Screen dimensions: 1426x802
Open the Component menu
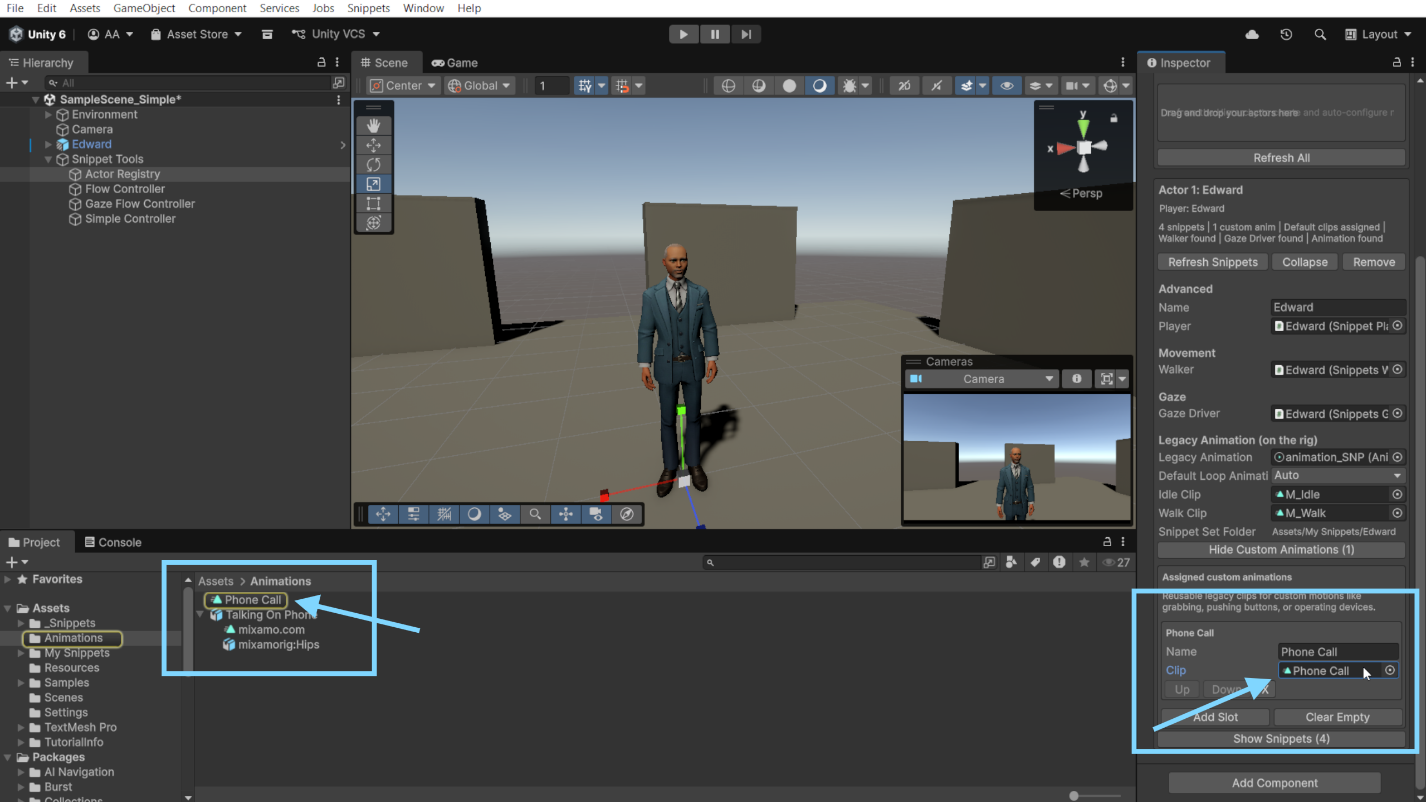pyautogui.click(x=217, y=8)
